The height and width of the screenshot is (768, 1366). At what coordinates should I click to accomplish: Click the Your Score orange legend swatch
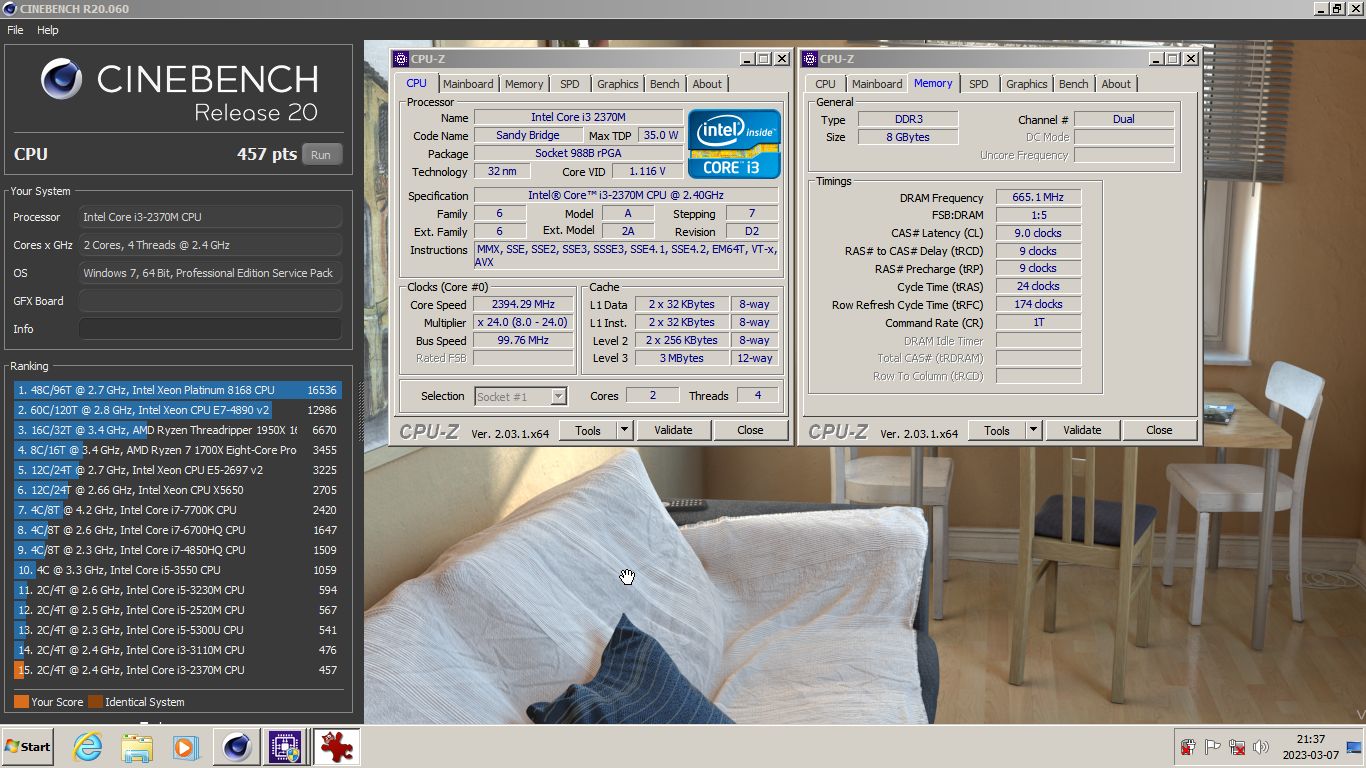pos(21,702)
